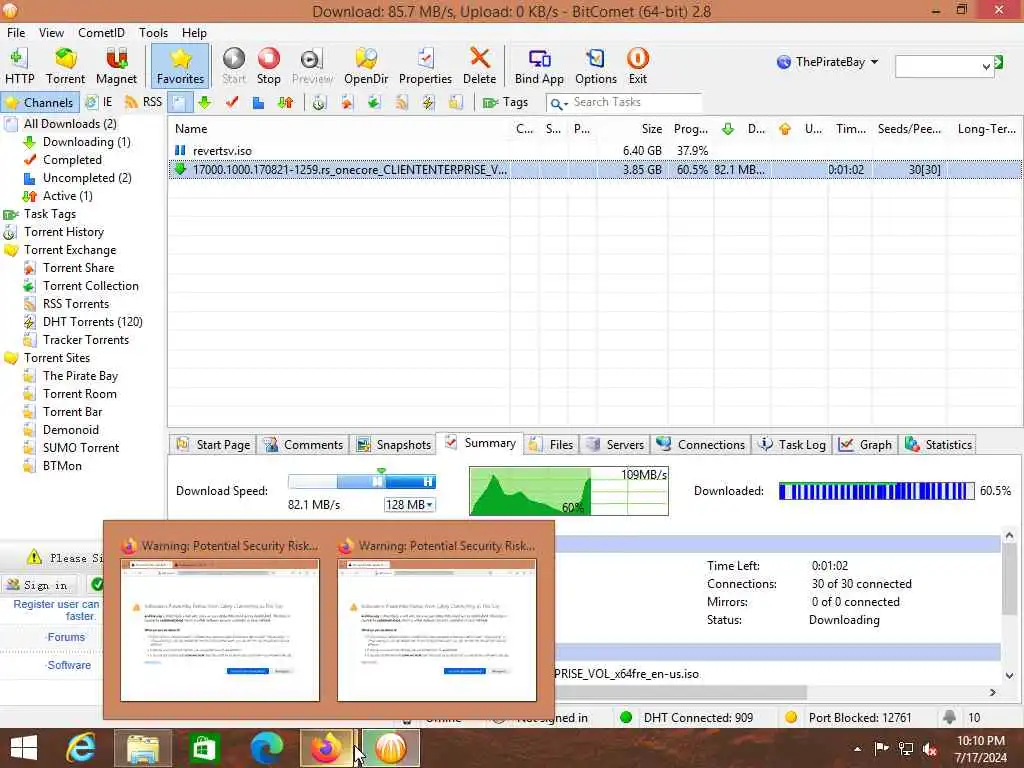Delete the selected task

(x=479, y=66)
